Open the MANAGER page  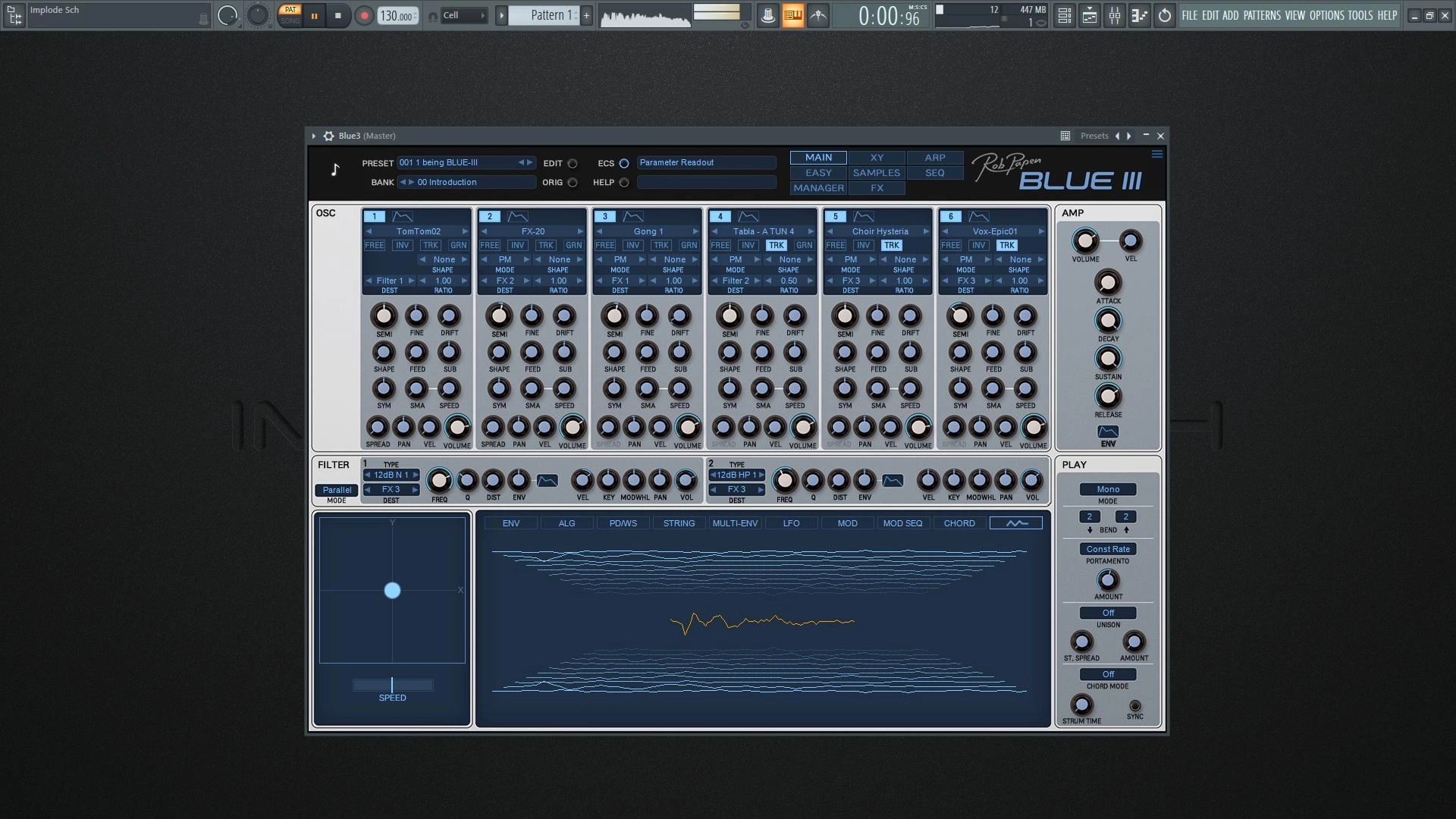click(818, 188)
